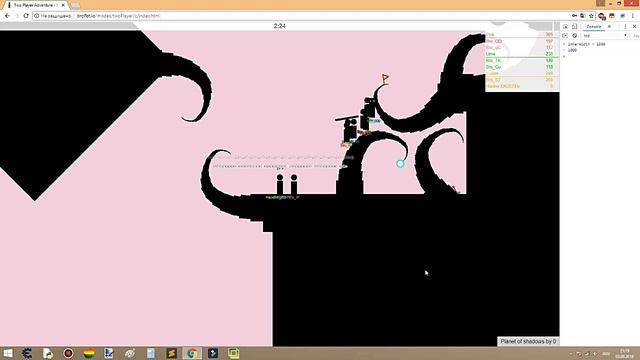Viewport: 640px width, 360px height.
Task: Reload the brofist.io page
Action: pyautogui.click(x=26, y=16)
